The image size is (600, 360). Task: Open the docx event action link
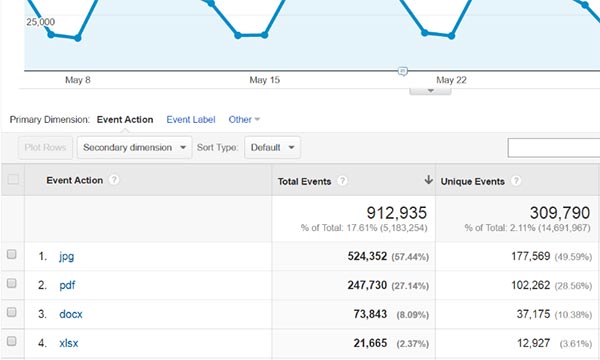[71, 314]
